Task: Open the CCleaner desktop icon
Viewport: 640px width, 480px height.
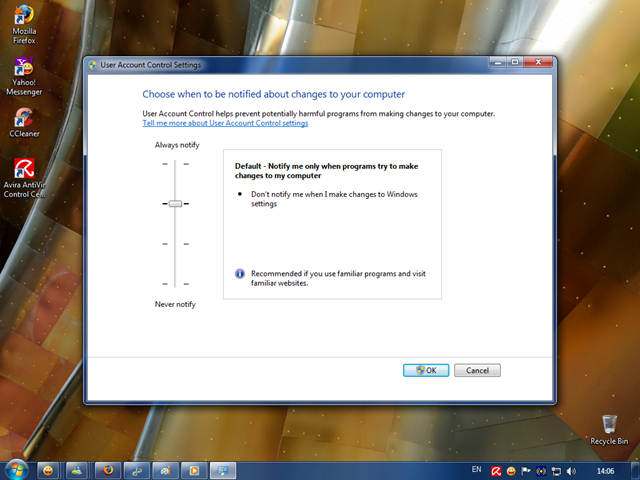Action: point(24,121)
